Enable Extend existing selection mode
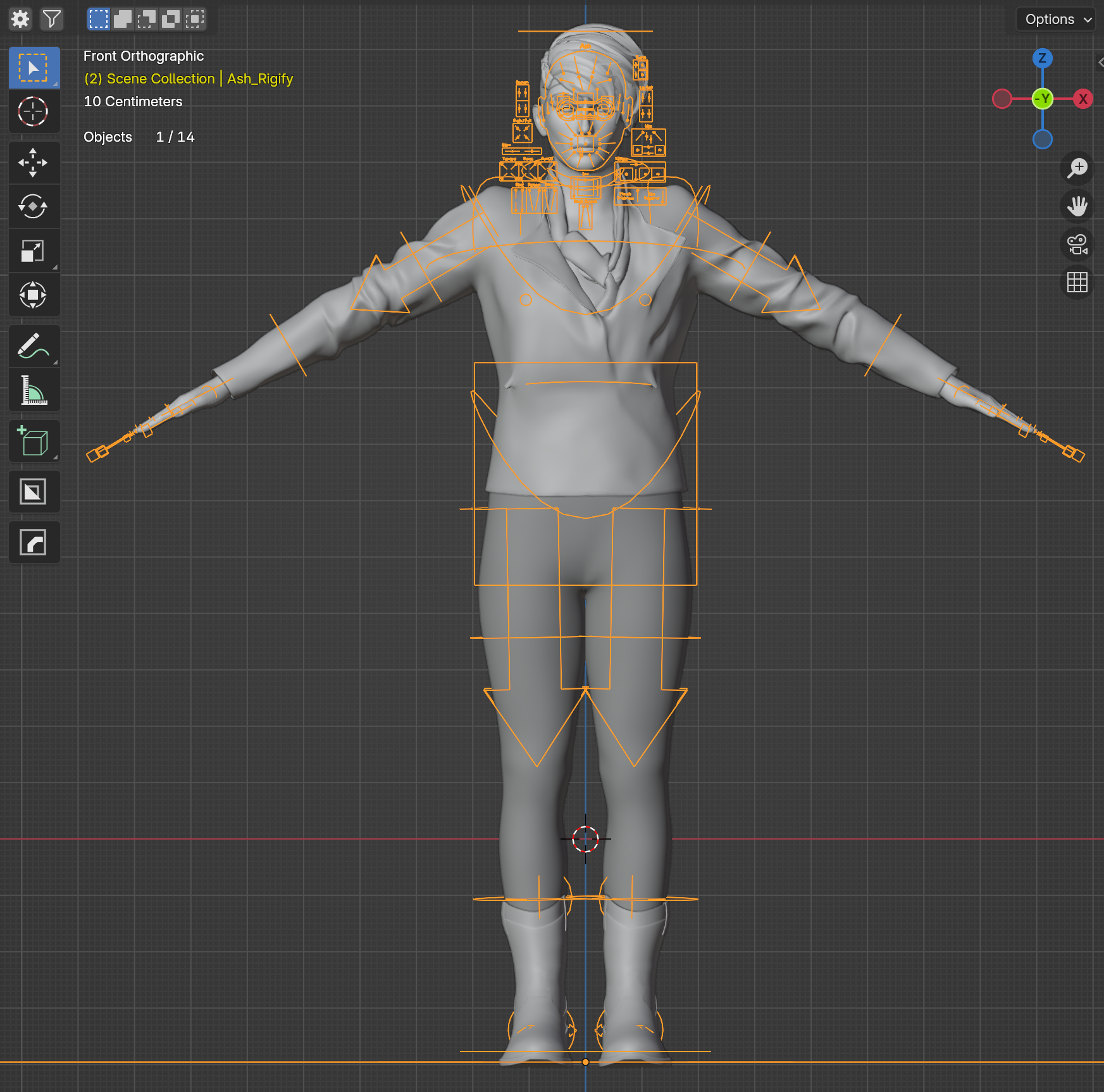Image resolution: width=1104 pixels, height=1092 pixels. pyautogui.click(x=123, y=19)
